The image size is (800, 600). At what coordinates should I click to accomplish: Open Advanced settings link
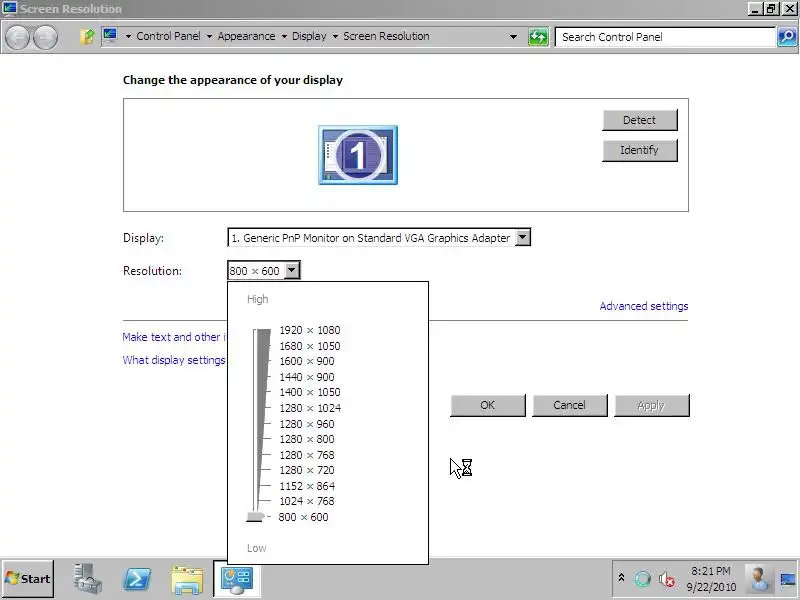(643, 306)
